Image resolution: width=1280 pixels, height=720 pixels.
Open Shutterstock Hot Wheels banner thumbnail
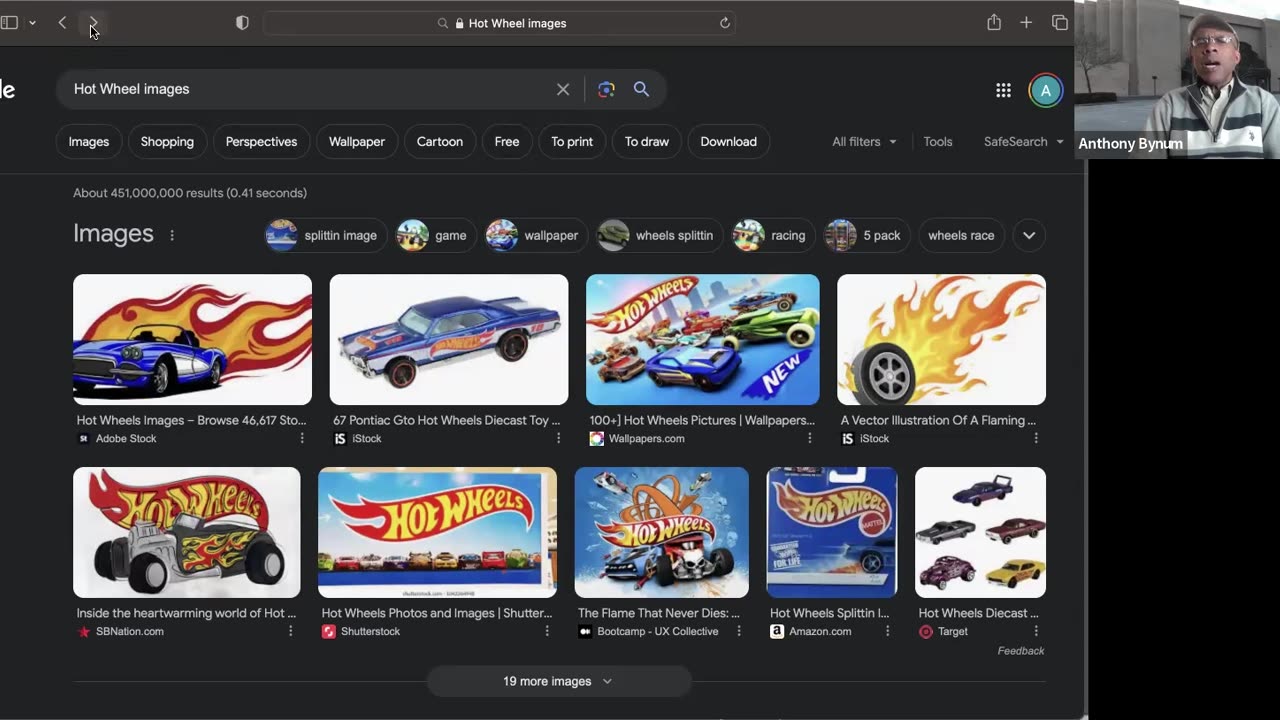437,532
